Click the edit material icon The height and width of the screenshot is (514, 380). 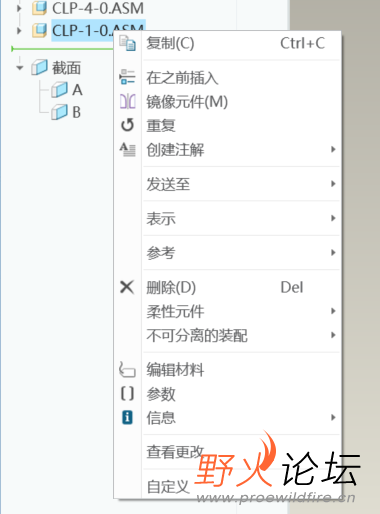(x=127, y=369)
